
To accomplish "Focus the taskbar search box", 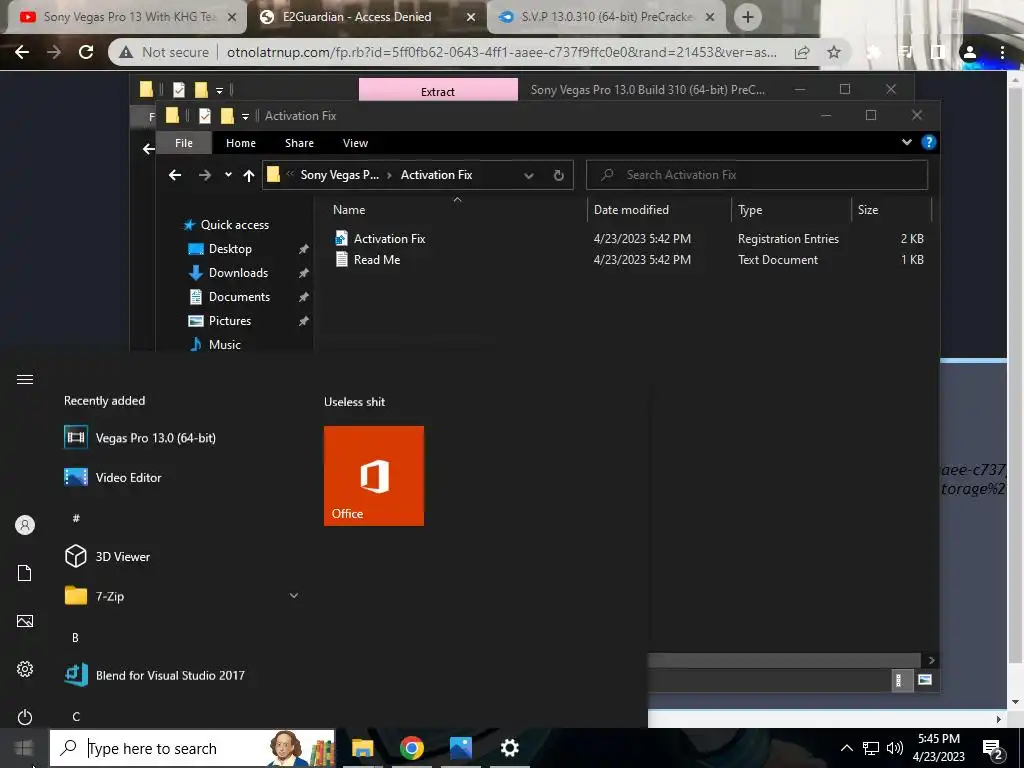I will pos(192,748).
